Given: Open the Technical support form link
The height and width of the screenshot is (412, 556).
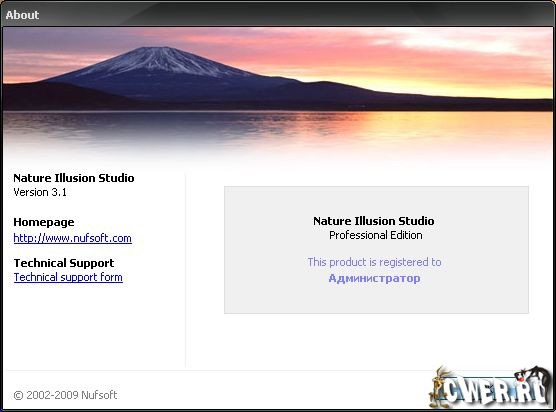Looking at the screenshot, I should coord(68,277).
